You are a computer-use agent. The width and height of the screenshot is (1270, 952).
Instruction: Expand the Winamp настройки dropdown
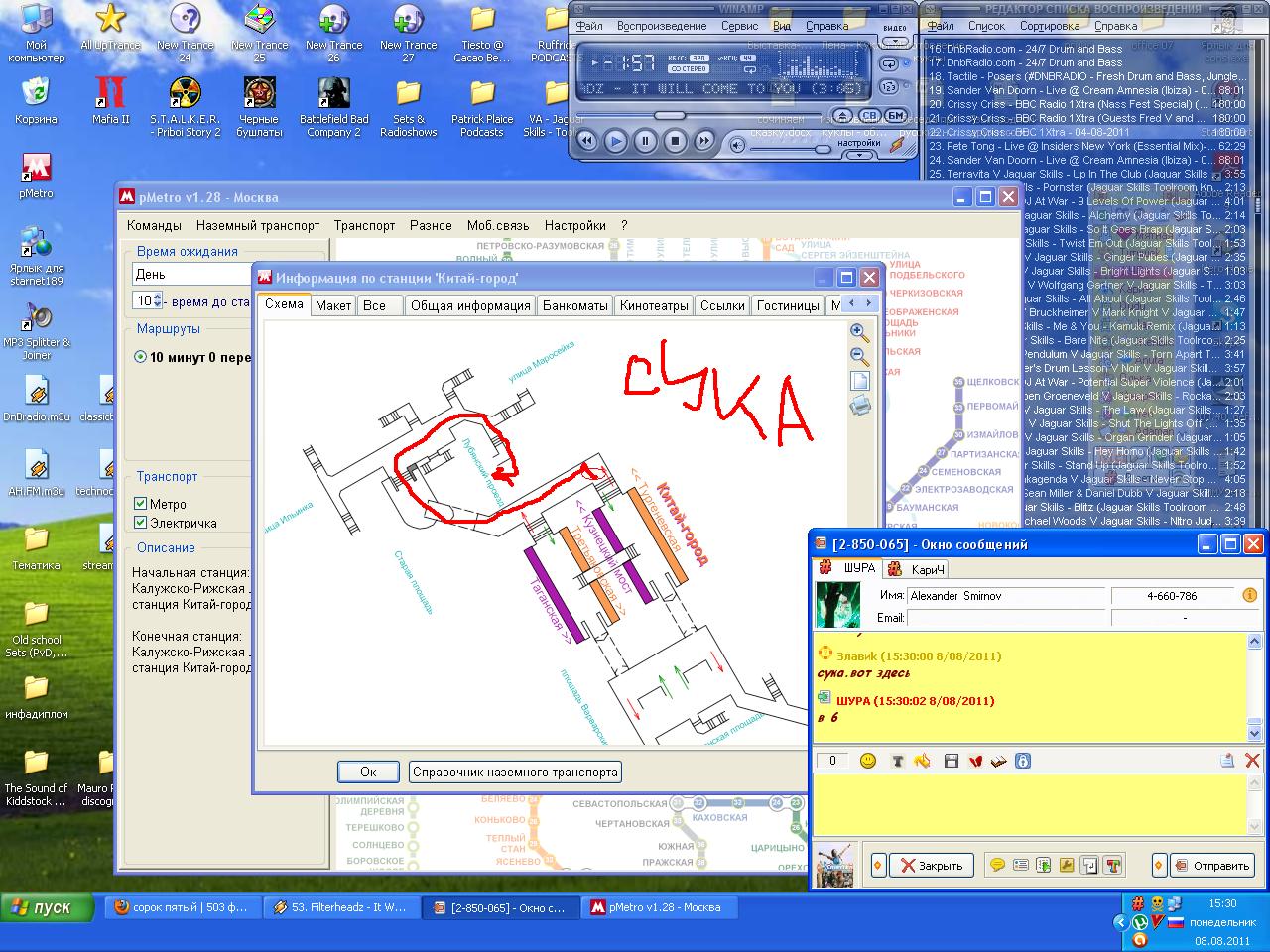[x=859, y=154]
